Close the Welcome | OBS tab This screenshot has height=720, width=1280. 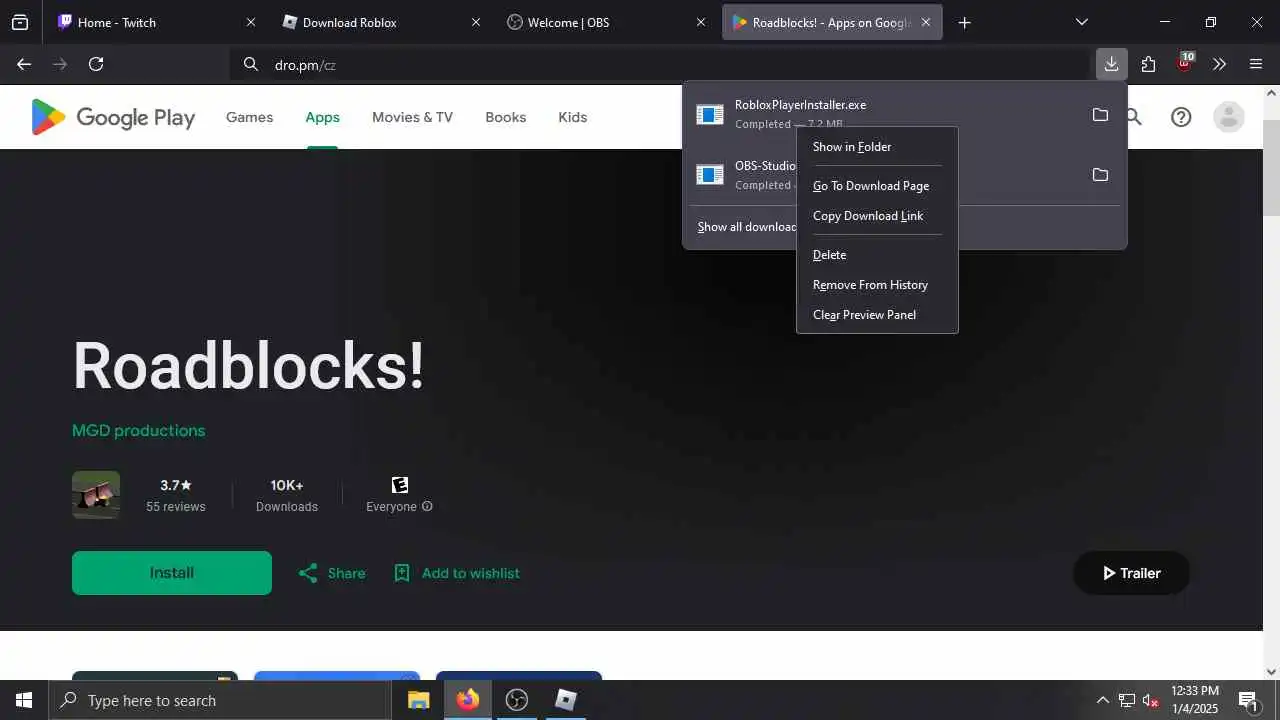(x=701, y=22)
